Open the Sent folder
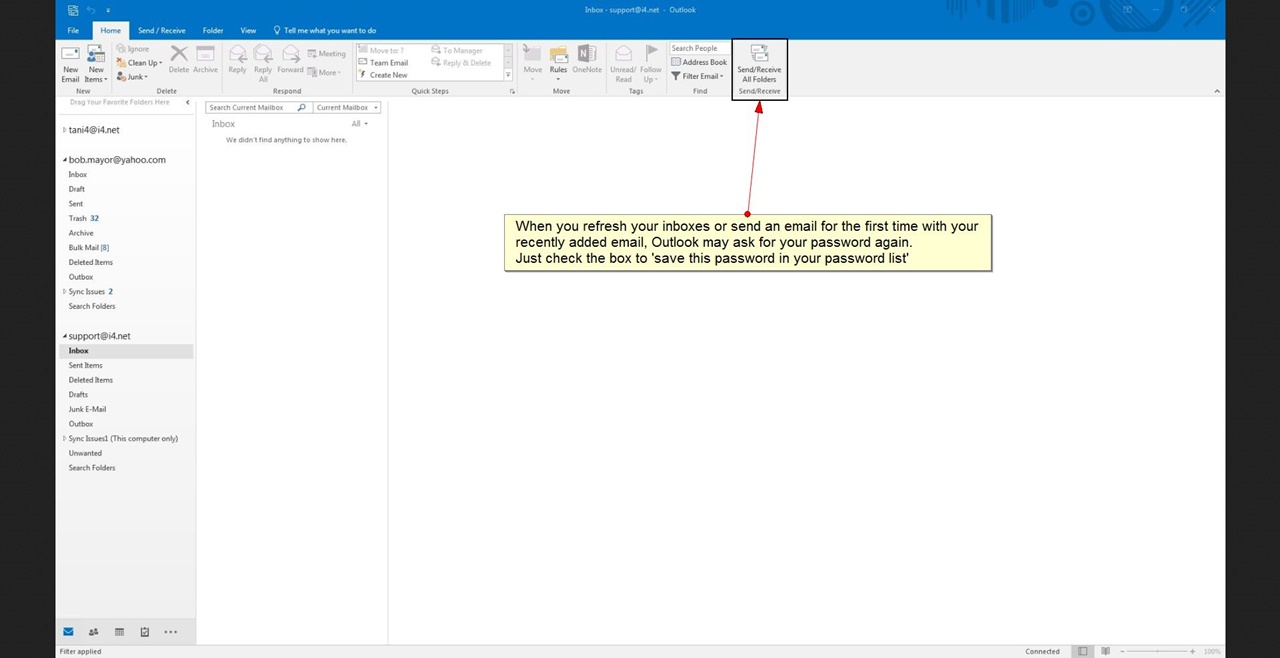Image resolution: width=1280 pixels, height=658 pixels. [x=76, y=204]
